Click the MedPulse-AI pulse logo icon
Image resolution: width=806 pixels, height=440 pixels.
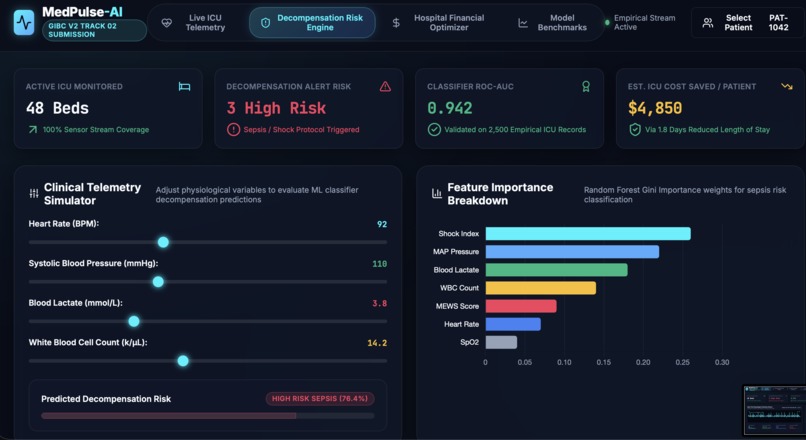point(24,23)
